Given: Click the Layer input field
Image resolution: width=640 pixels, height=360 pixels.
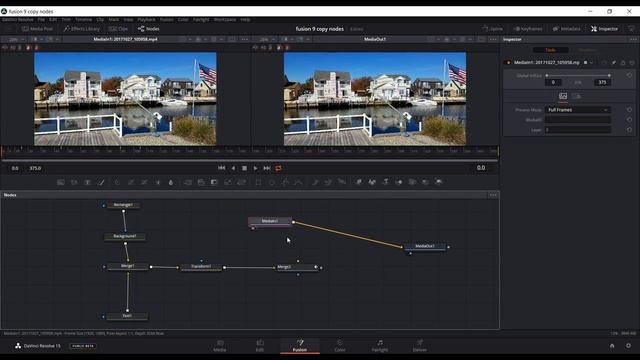Looking at the screenshot, I should click(x=578, y=130).
